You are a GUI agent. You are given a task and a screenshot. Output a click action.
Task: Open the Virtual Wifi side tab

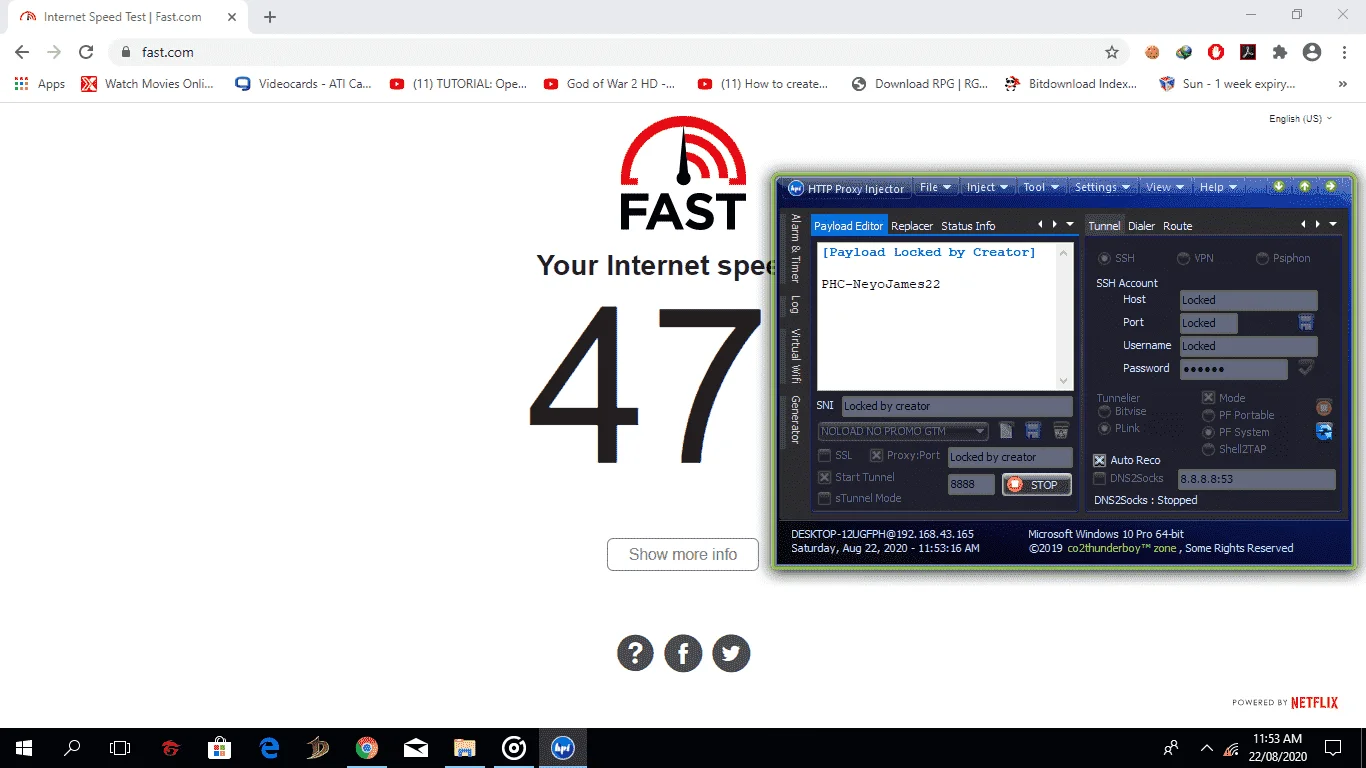[x=795, y=356]
